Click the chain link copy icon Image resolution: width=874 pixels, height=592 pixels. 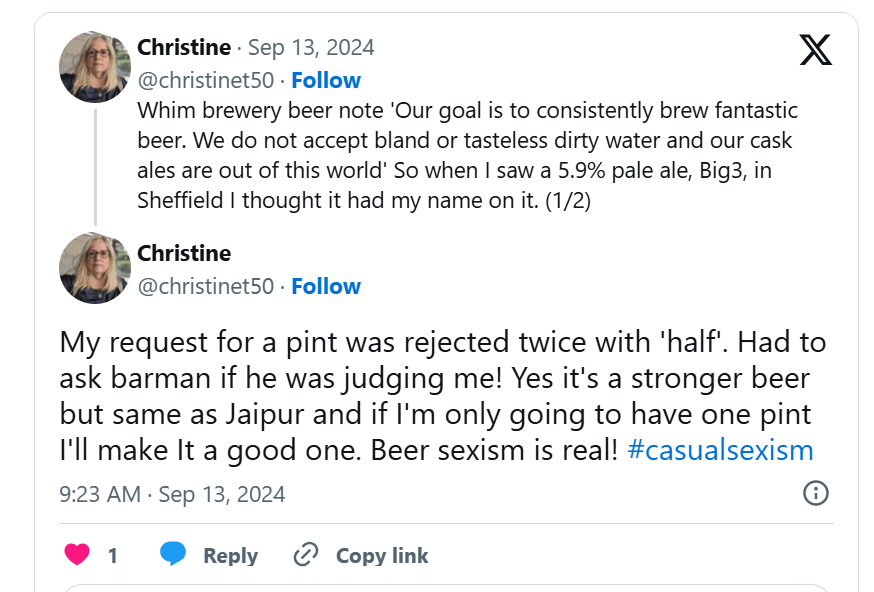pyautogui.click(x=305, y=555)
